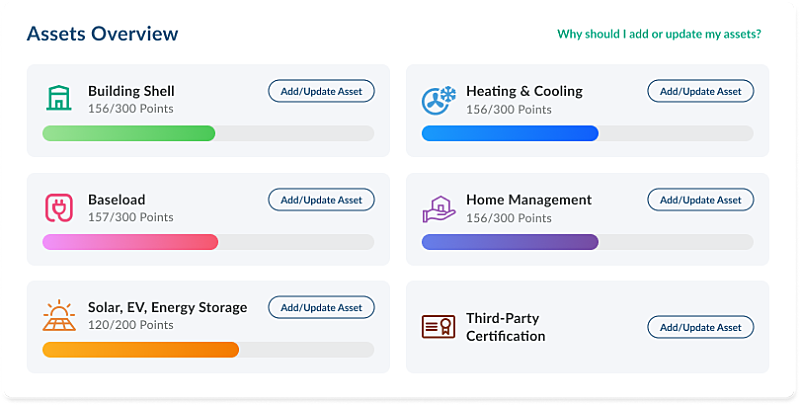The width and height of the screenshot is (800, 405).
Task: Select the Third-Party Certification title text
Action: pos(506,327)
